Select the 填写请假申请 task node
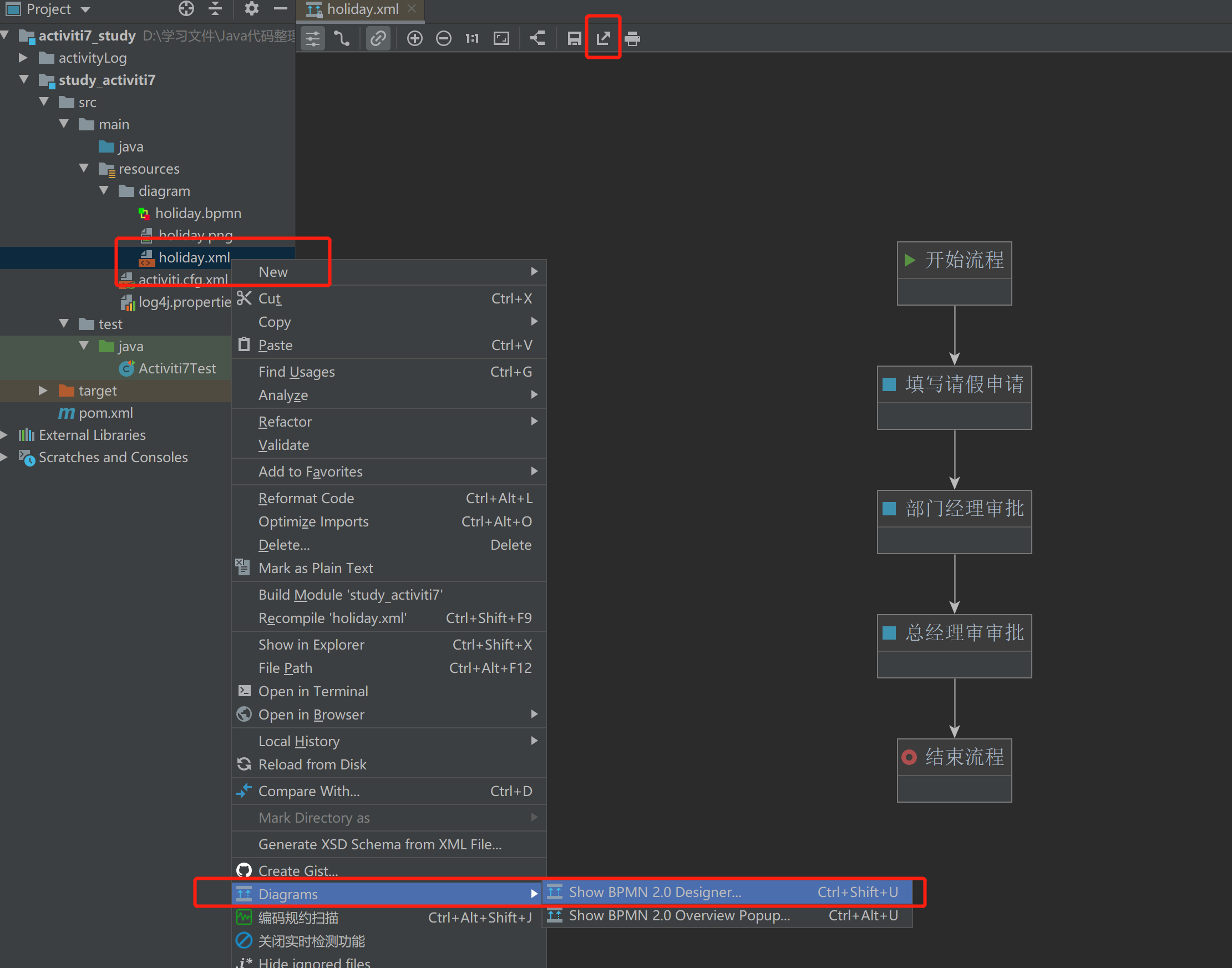The height and width of the screenshot is (968, 1232). pyautogui.click(x=954, y=397)
